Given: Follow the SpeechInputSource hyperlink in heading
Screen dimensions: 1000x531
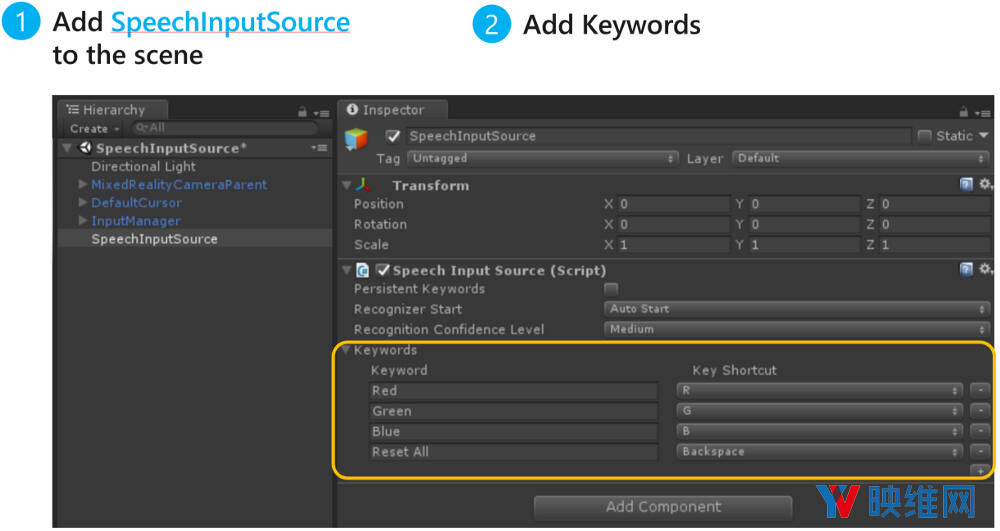Looking at the screenshot, I should [x=230, y=23].
